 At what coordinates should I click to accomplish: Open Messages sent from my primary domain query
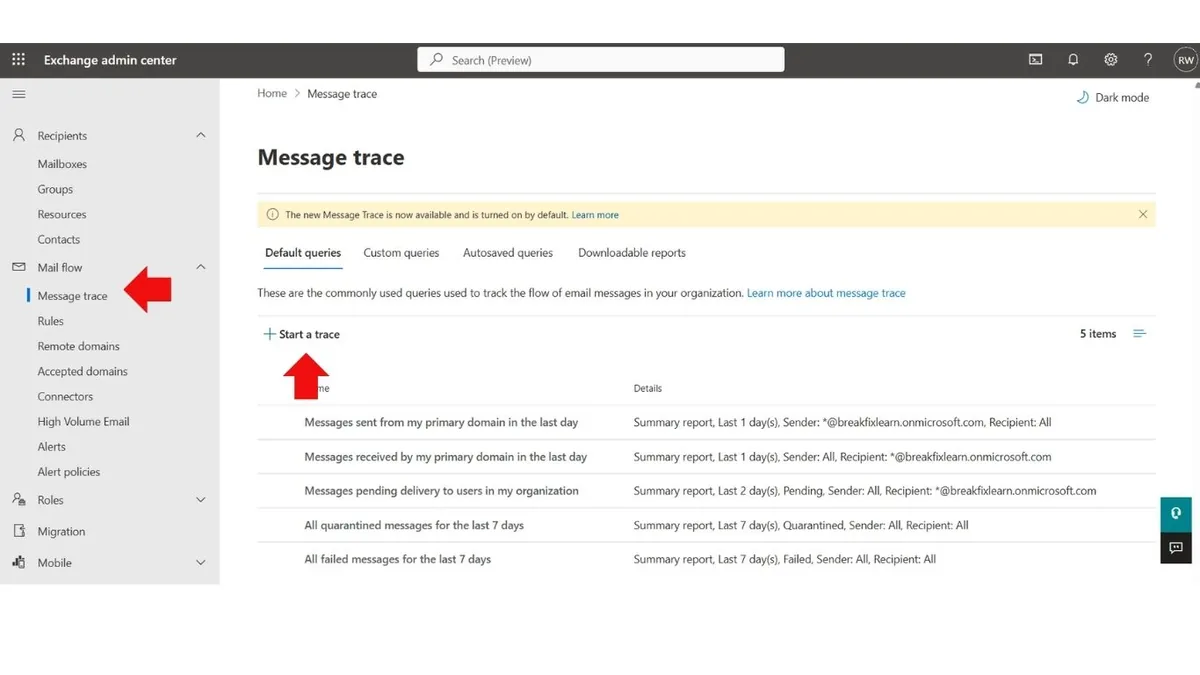(441, 422)
